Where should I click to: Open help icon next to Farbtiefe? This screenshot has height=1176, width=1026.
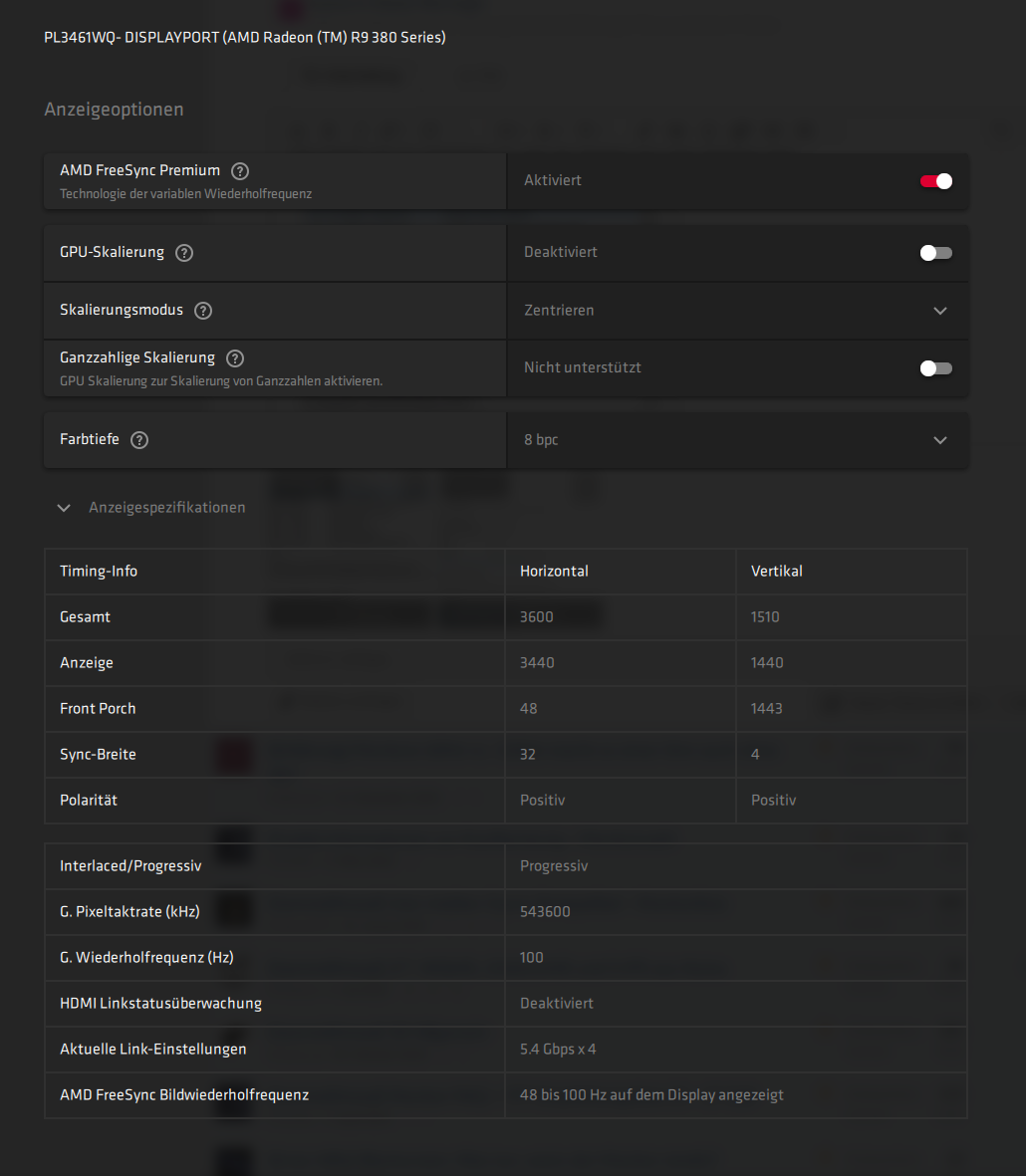pos(139,440)
